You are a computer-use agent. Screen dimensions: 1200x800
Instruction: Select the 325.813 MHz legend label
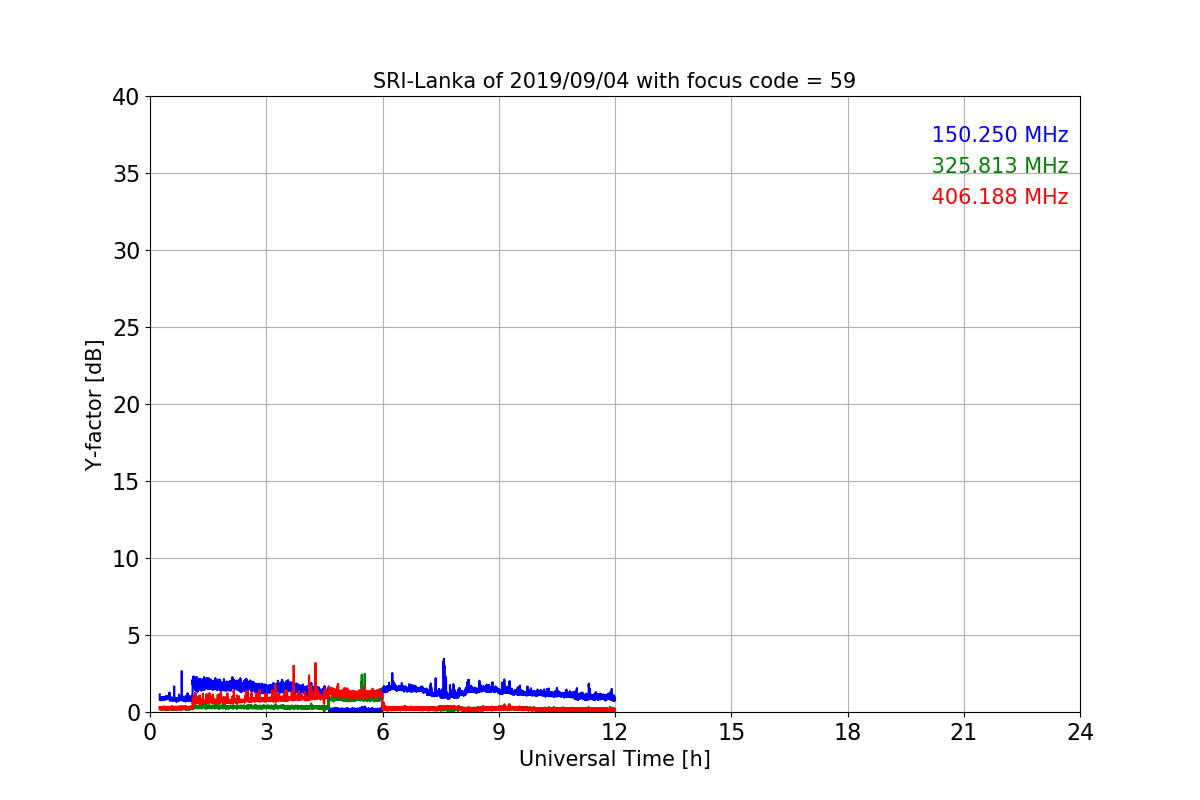pos(1000,166)
